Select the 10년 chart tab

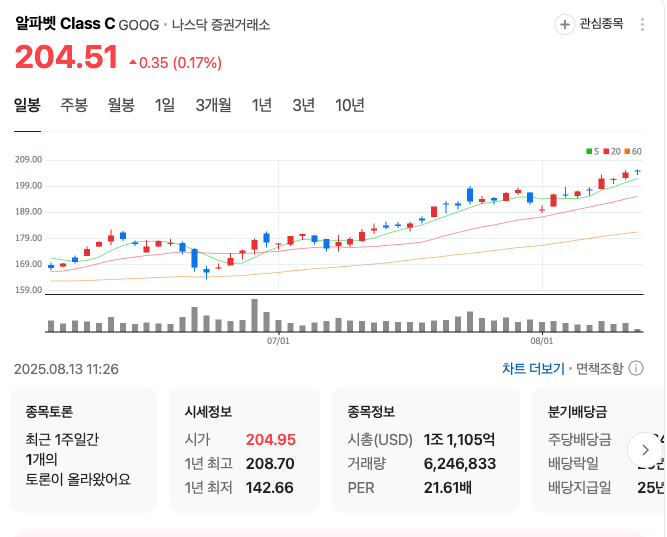click(x=350, y=105)
